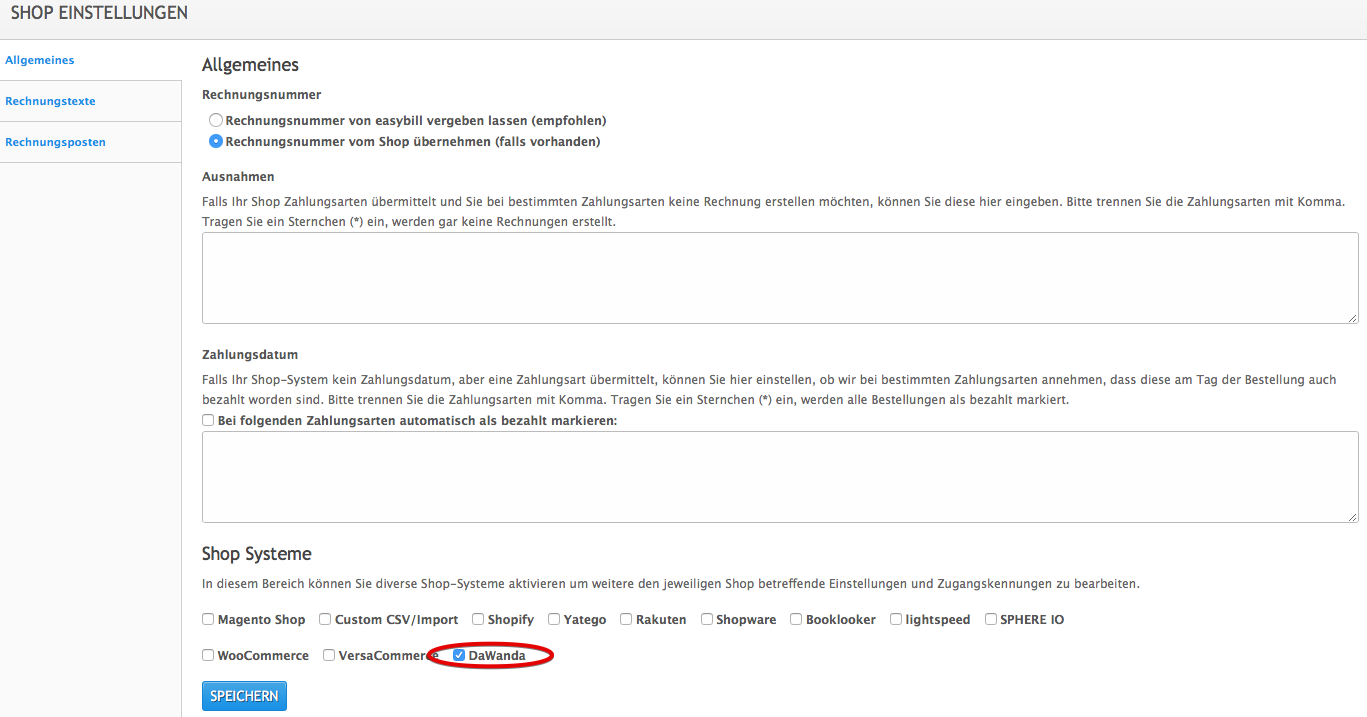
Task: Click the 'SHOP EINSTELLUNGEN' page title
Action: (99, 13)
